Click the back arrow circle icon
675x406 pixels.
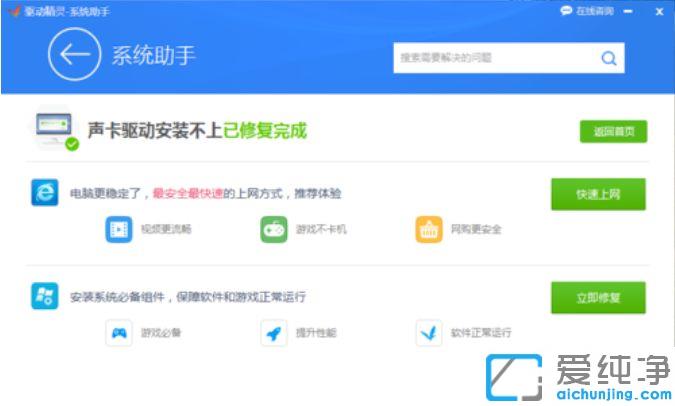coord(74,55)
